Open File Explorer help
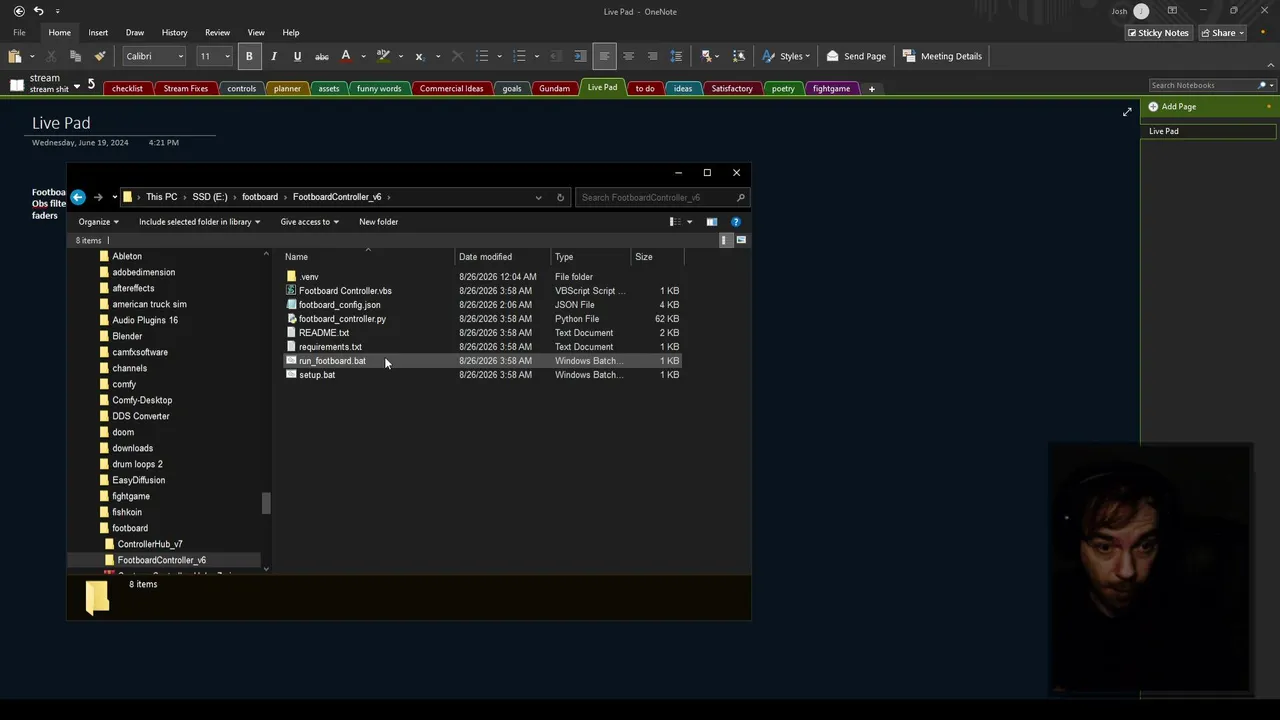This screenshot has width=1280, height=720. click(736, 222)
